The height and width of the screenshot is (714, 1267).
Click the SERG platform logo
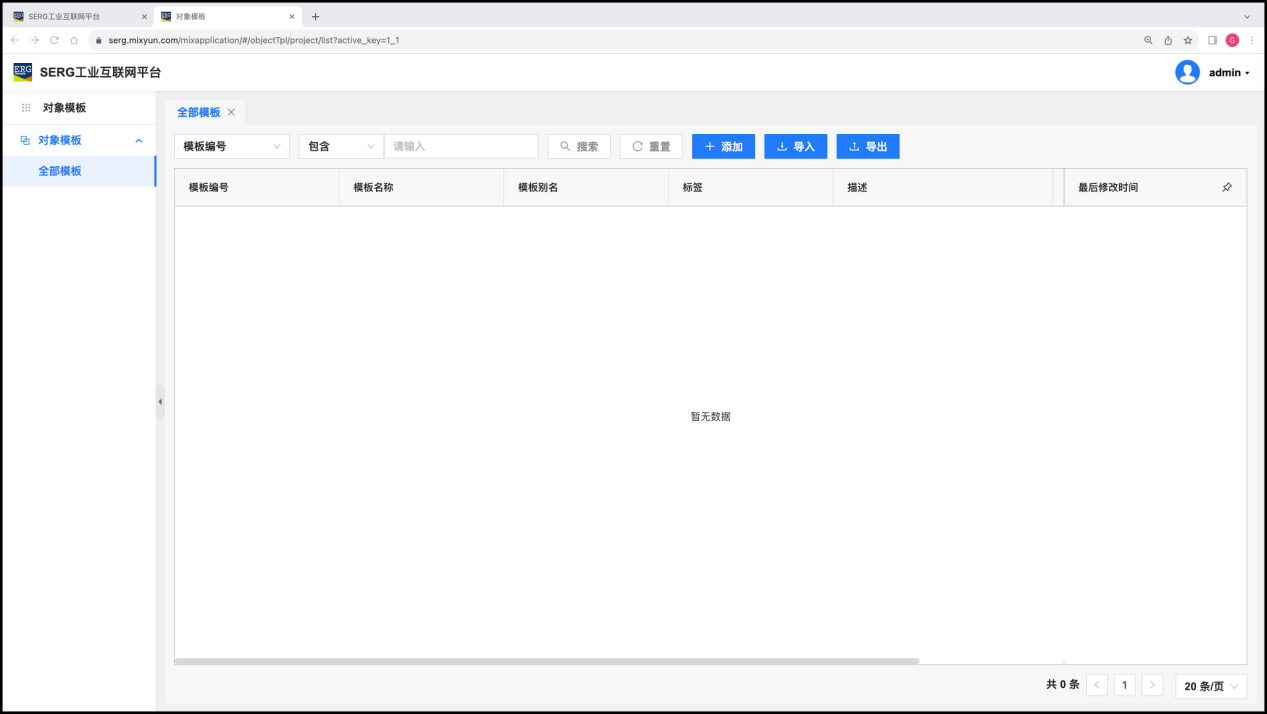(22, 72)
